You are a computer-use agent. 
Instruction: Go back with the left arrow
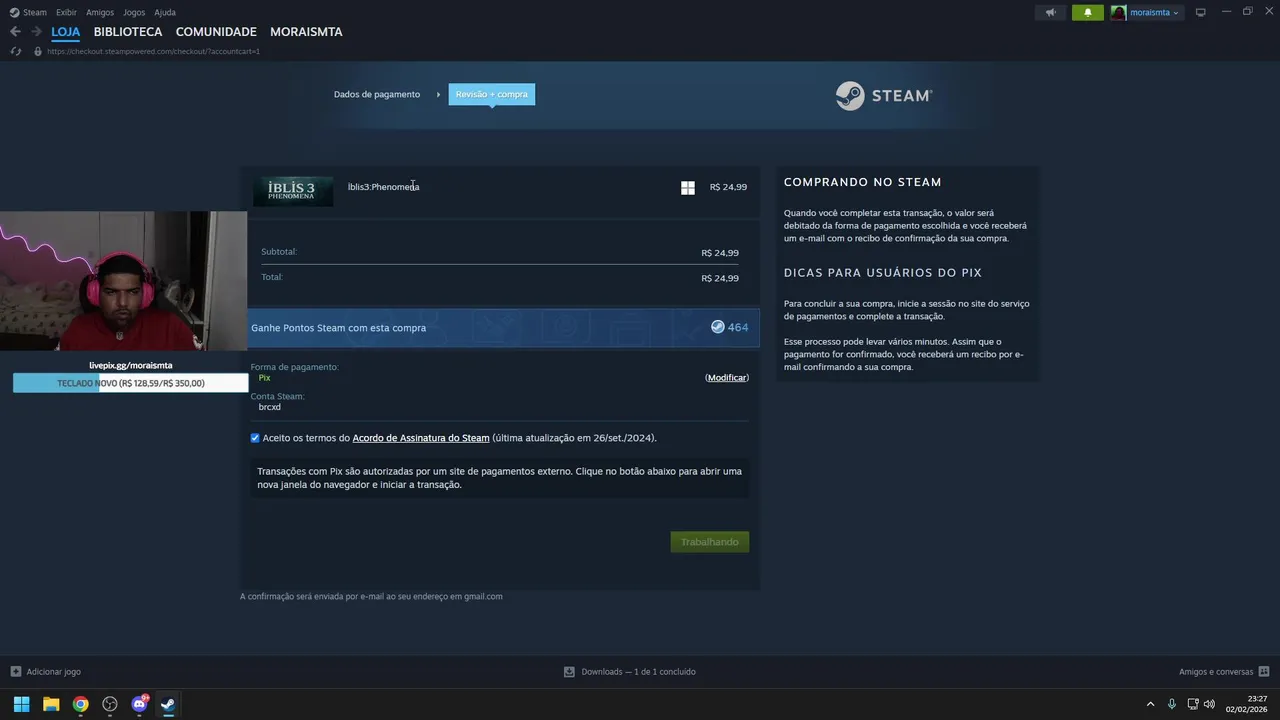[x=15, y=32]
